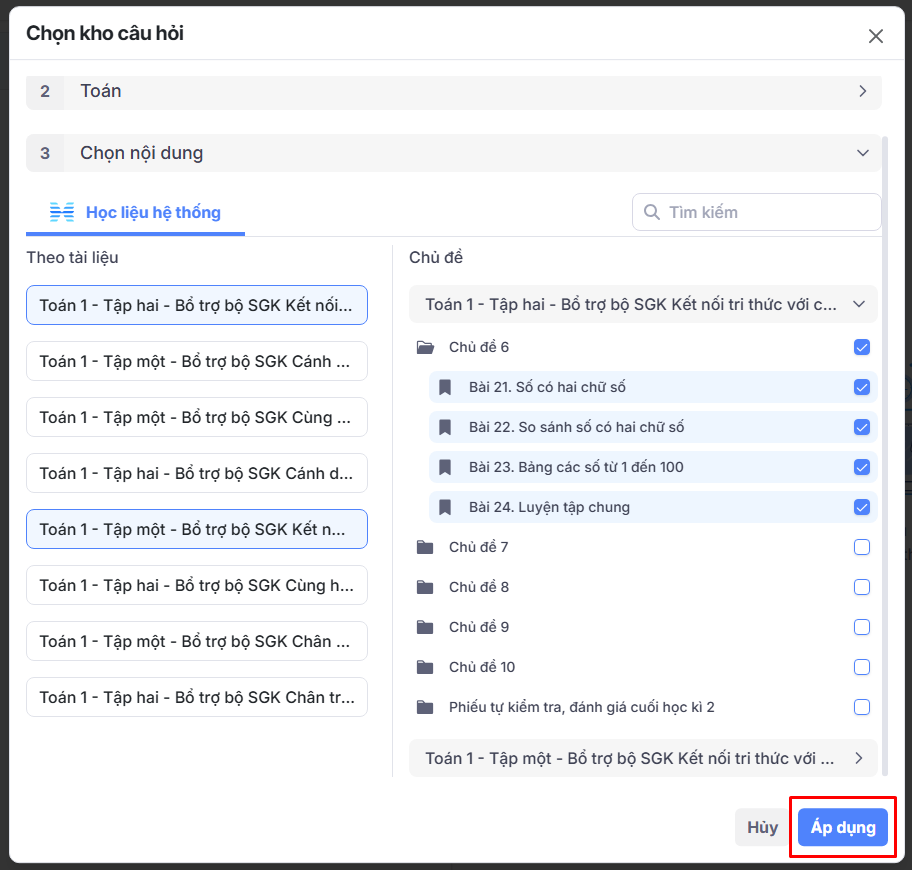Uncheck the Chủ đề 6 checkbox
912x870 pixels.
pos(862,347)
